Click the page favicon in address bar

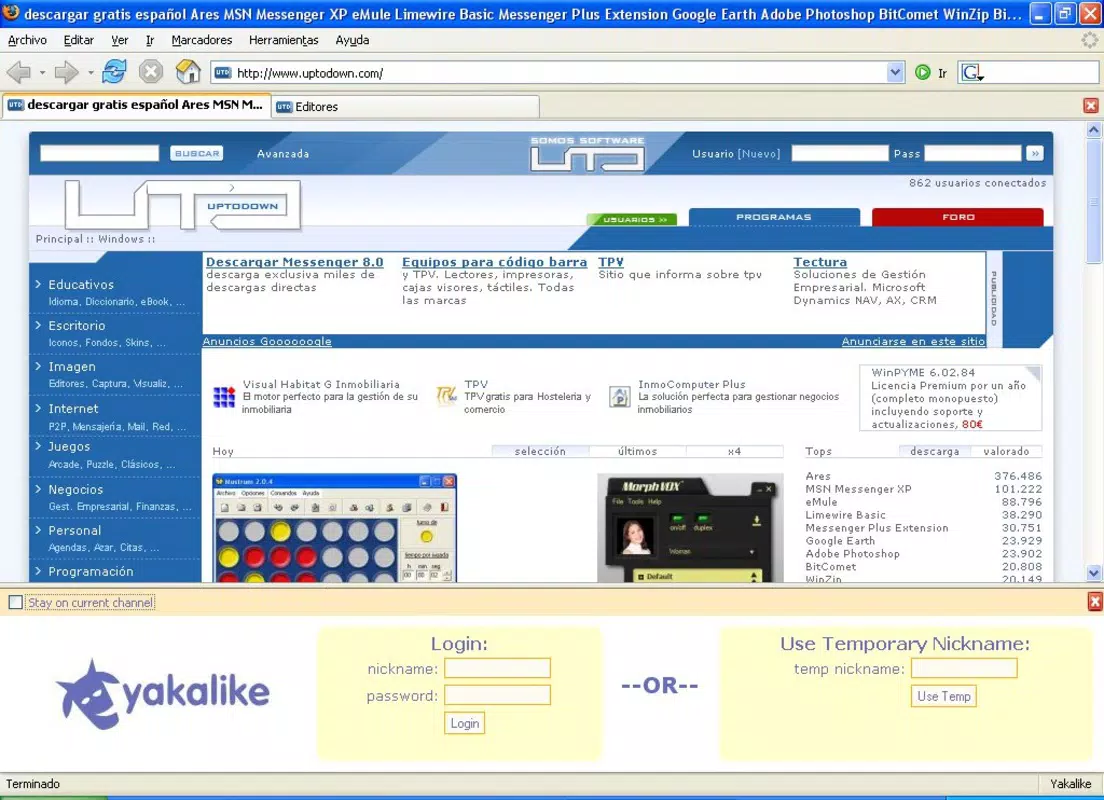(222, 72)
